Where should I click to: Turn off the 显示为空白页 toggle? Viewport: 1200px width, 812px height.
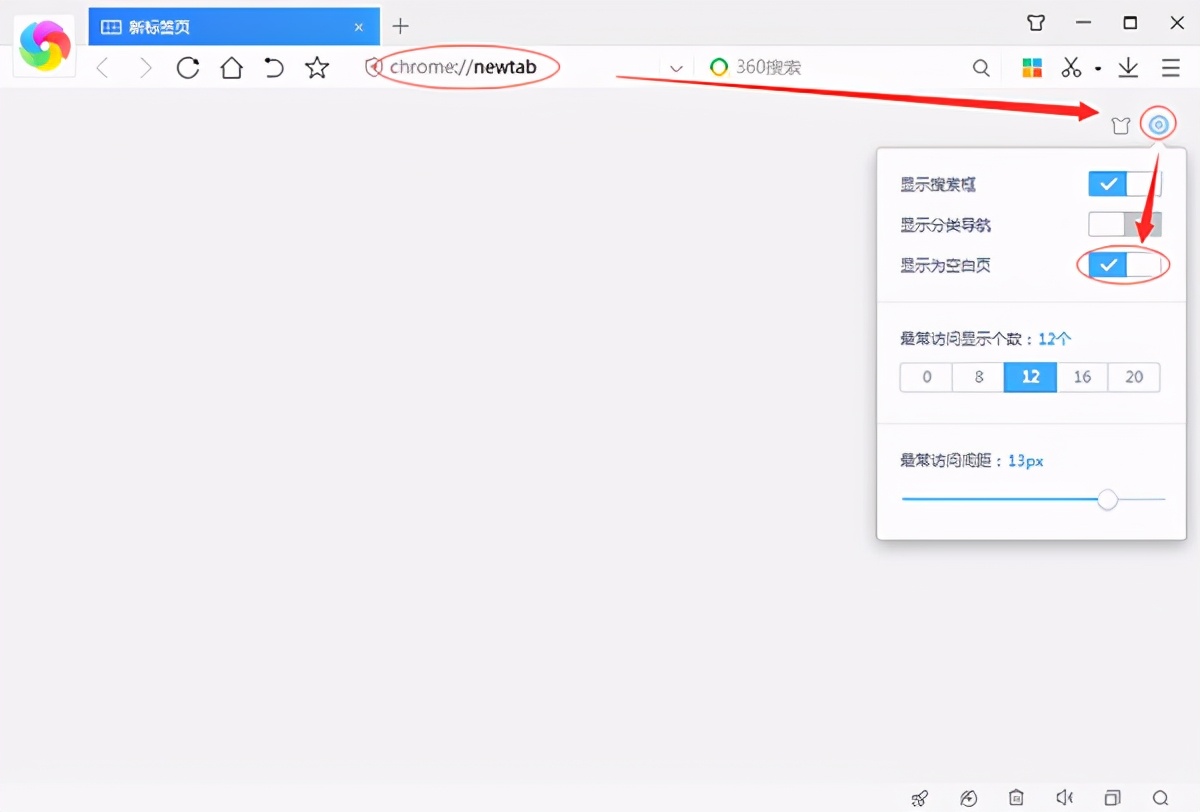coord(1124,265)
